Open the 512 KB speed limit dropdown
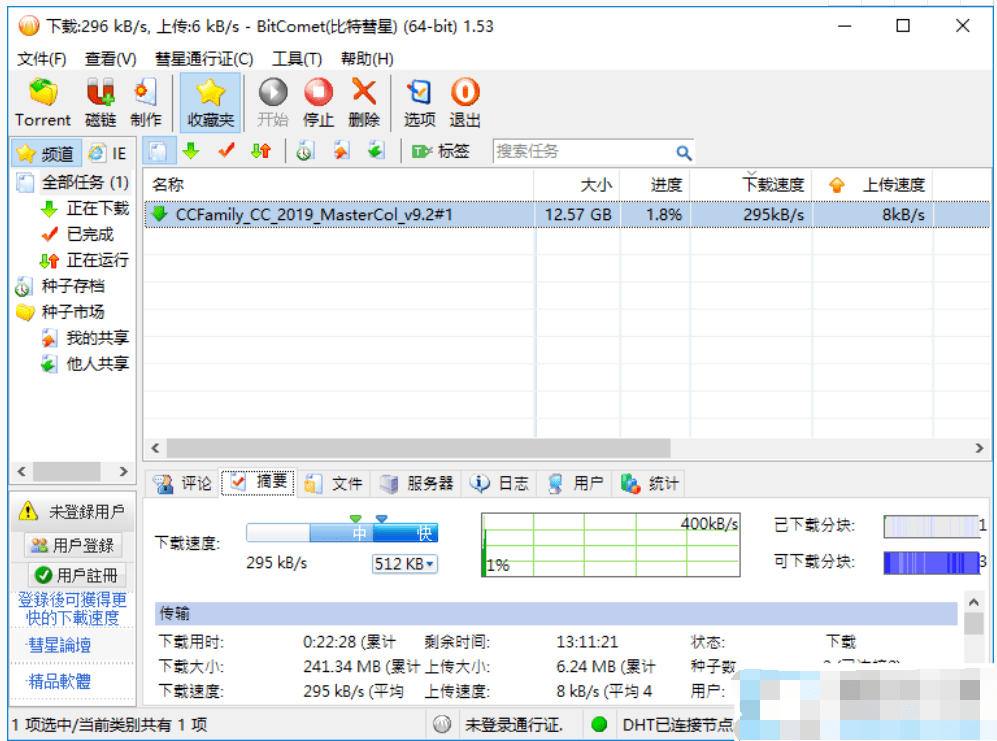This screenshot has height=741, width=997. (405, 564)
